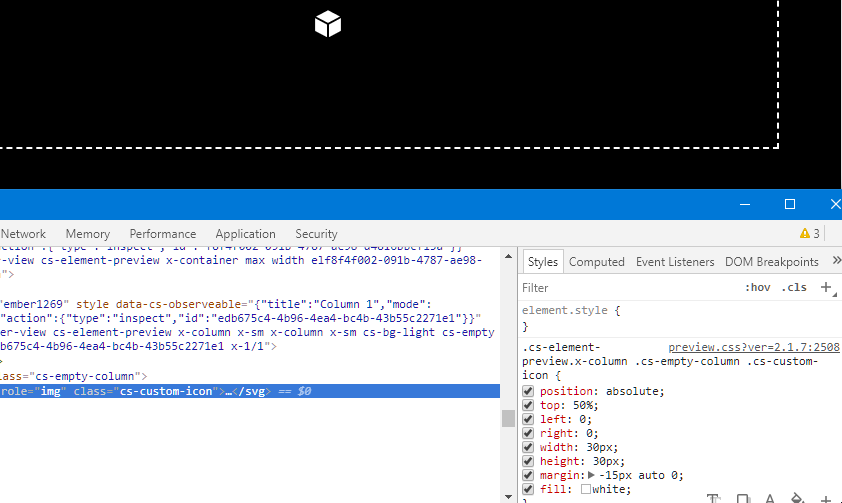Open the text-shadow editor icon
Viewport: 842px width, 503px height.
point(714,498)
